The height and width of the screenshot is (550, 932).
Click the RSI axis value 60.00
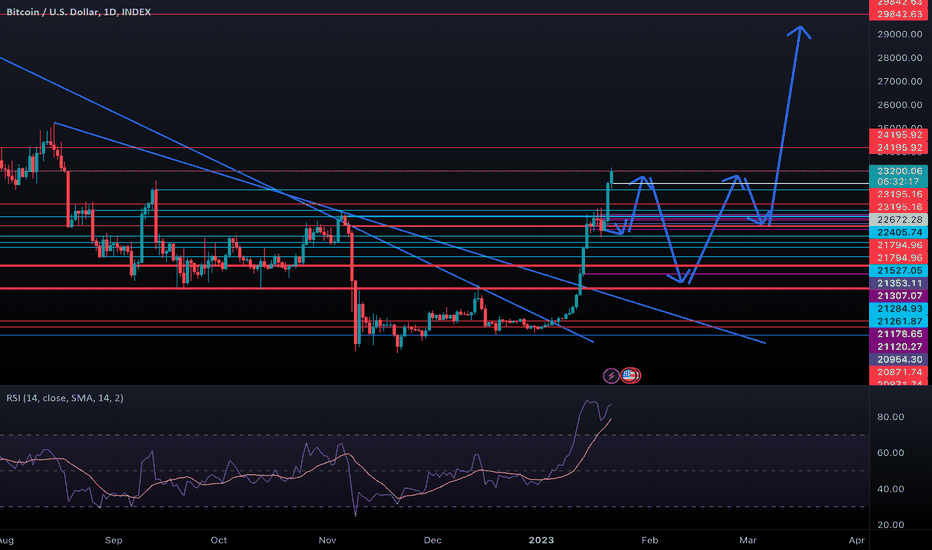pyautogui.click(x=890, y=453)
